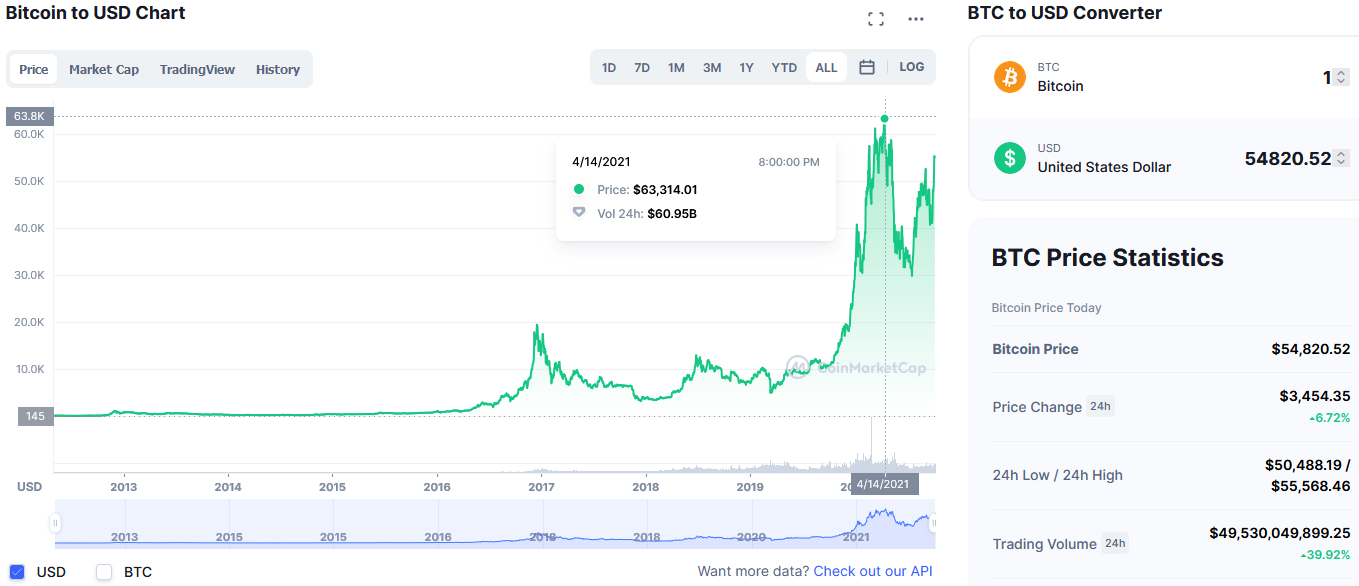Grab the left range selector handle

(x=56, y=523)
